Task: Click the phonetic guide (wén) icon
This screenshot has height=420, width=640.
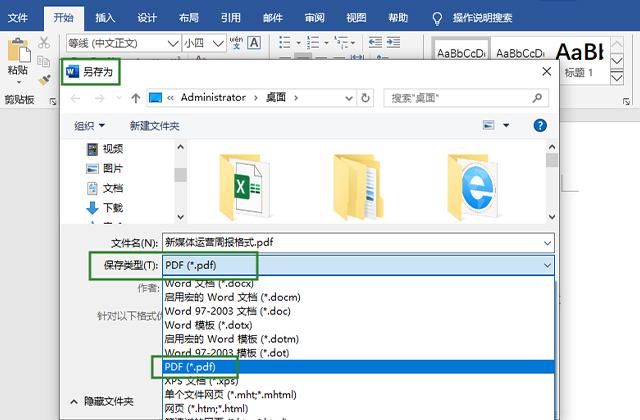Action: click(236, 42)
